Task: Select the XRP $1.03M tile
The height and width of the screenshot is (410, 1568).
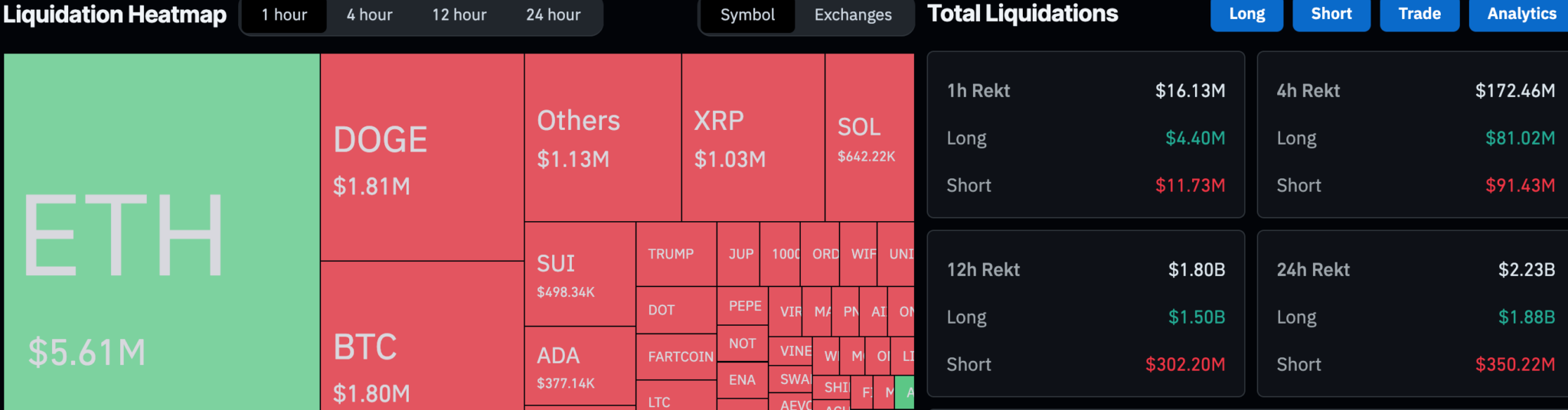Action: 753,138
